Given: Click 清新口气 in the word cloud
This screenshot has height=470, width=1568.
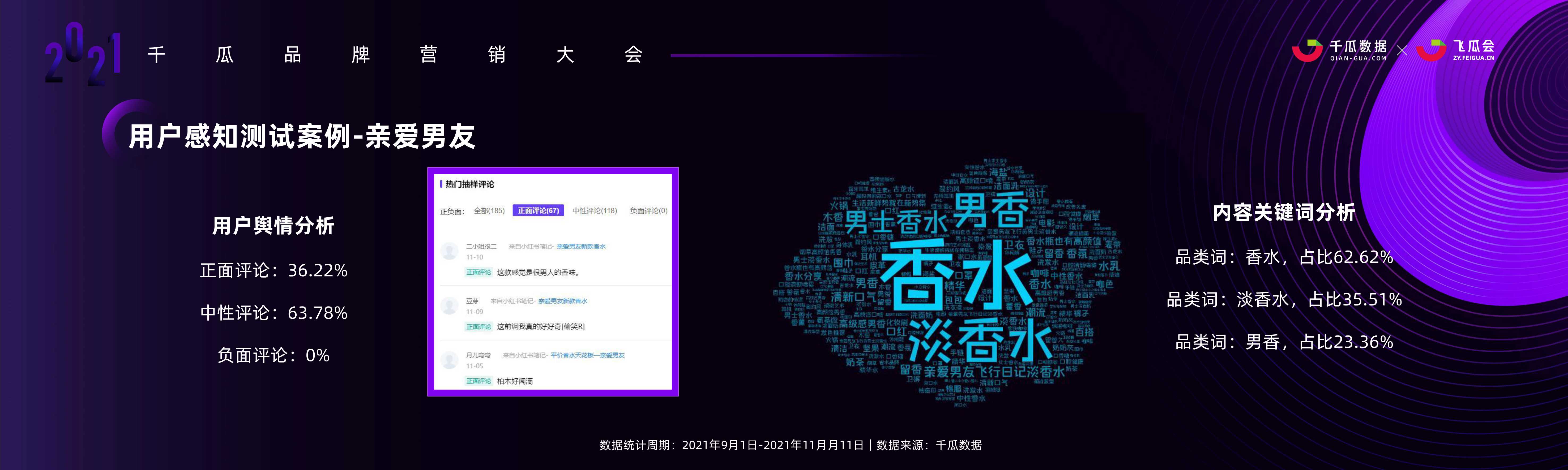Looking at the screenshot, I should click(853, 297).
